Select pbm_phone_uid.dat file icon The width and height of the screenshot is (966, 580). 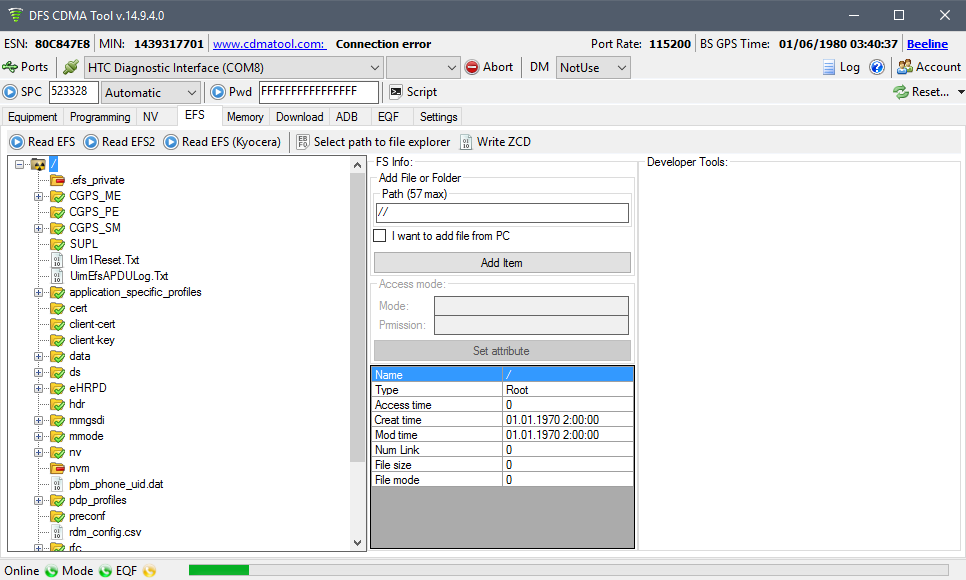[x=57, y=484]
